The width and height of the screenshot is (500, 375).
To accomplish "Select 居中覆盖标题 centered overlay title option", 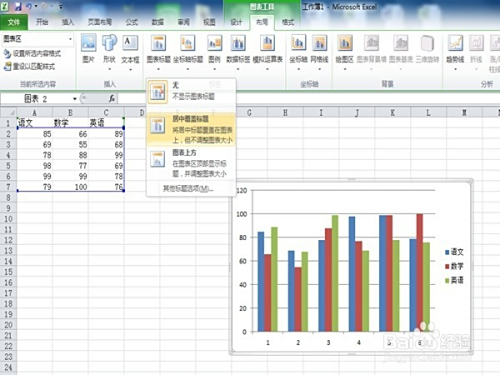I will click(x=191, y=129).
